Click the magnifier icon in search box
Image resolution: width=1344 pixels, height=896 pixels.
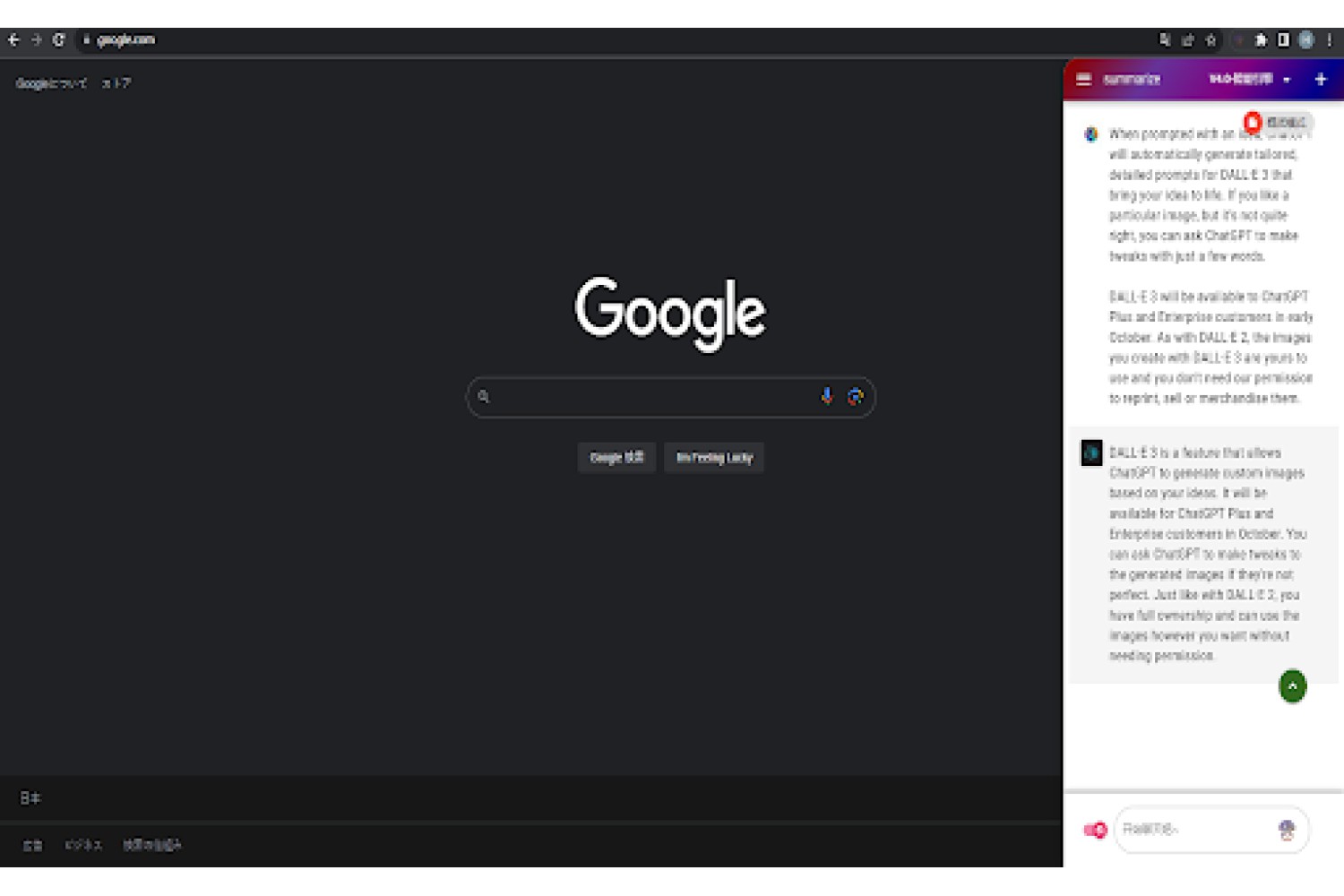tap(484, 396)
